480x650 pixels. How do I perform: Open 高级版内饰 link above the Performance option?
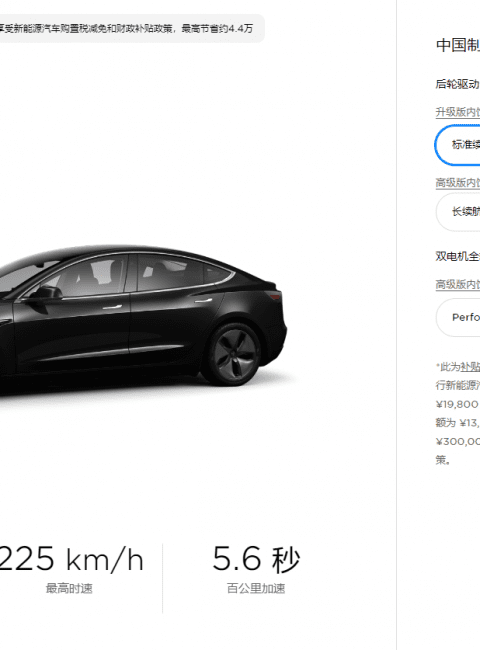[458, 284]
